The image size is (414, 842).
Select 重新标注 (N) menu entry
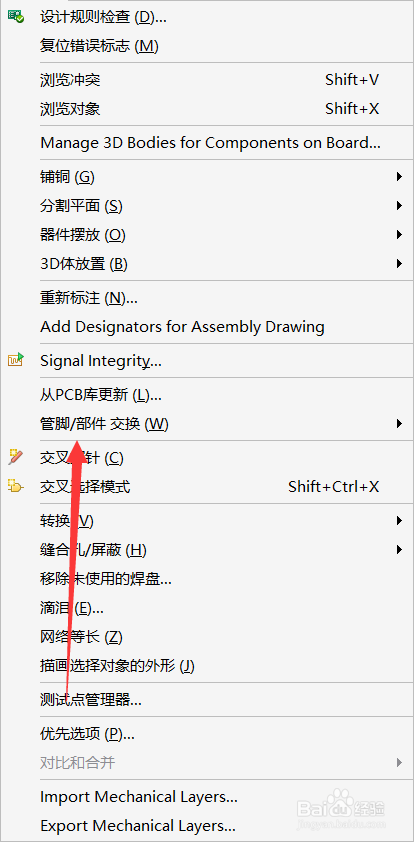click(x=207, y=297)
